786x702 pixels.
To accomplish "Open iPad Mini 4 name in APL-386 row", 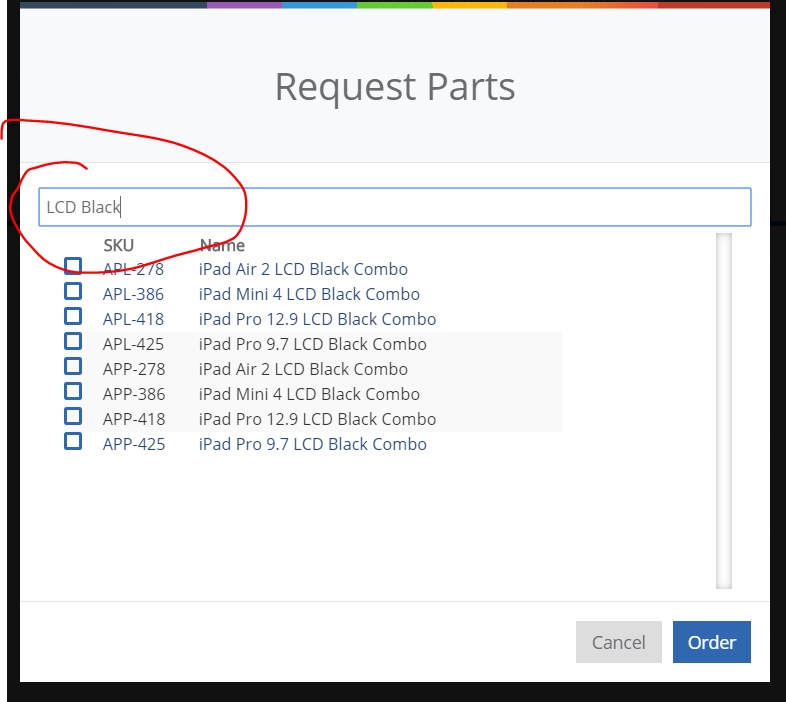I will [x=309, y=294].
